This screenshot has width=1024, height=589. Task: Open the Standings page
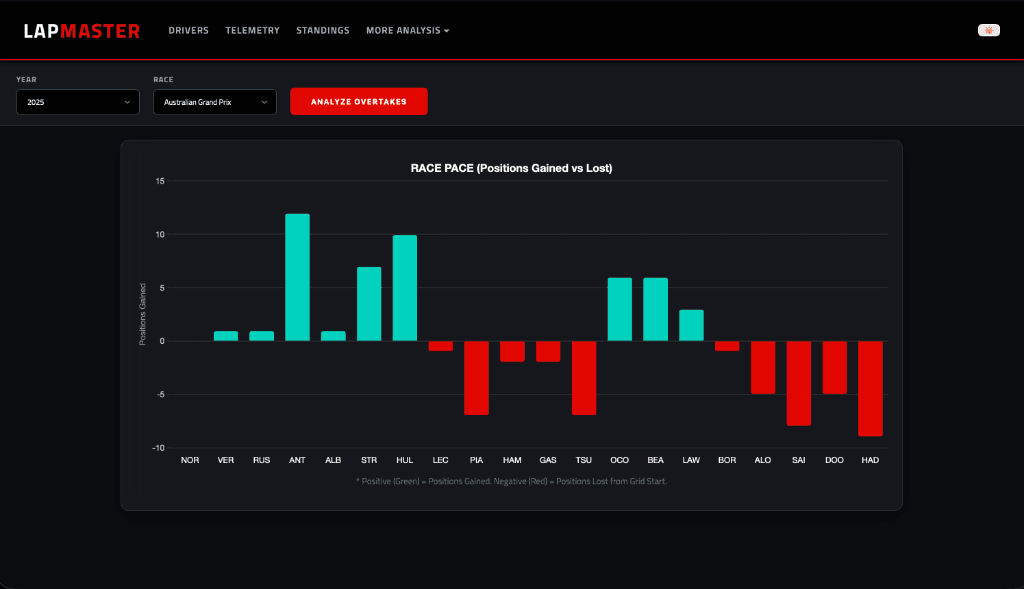click(x=323, y=31)
